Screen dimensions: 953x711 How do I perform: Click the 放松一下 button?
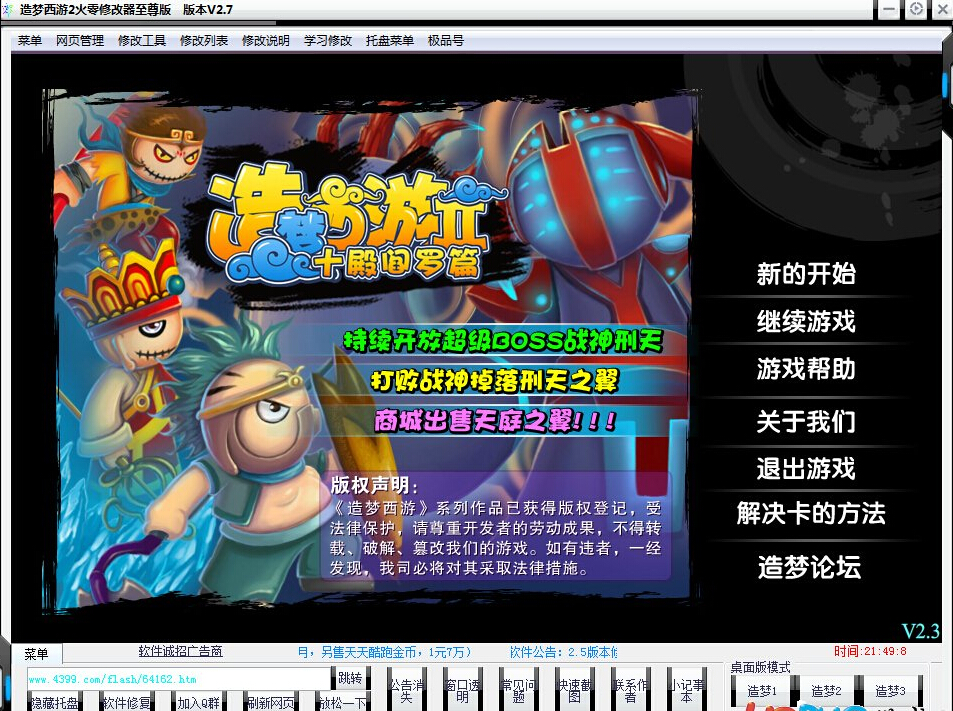[x=342, y=702]
